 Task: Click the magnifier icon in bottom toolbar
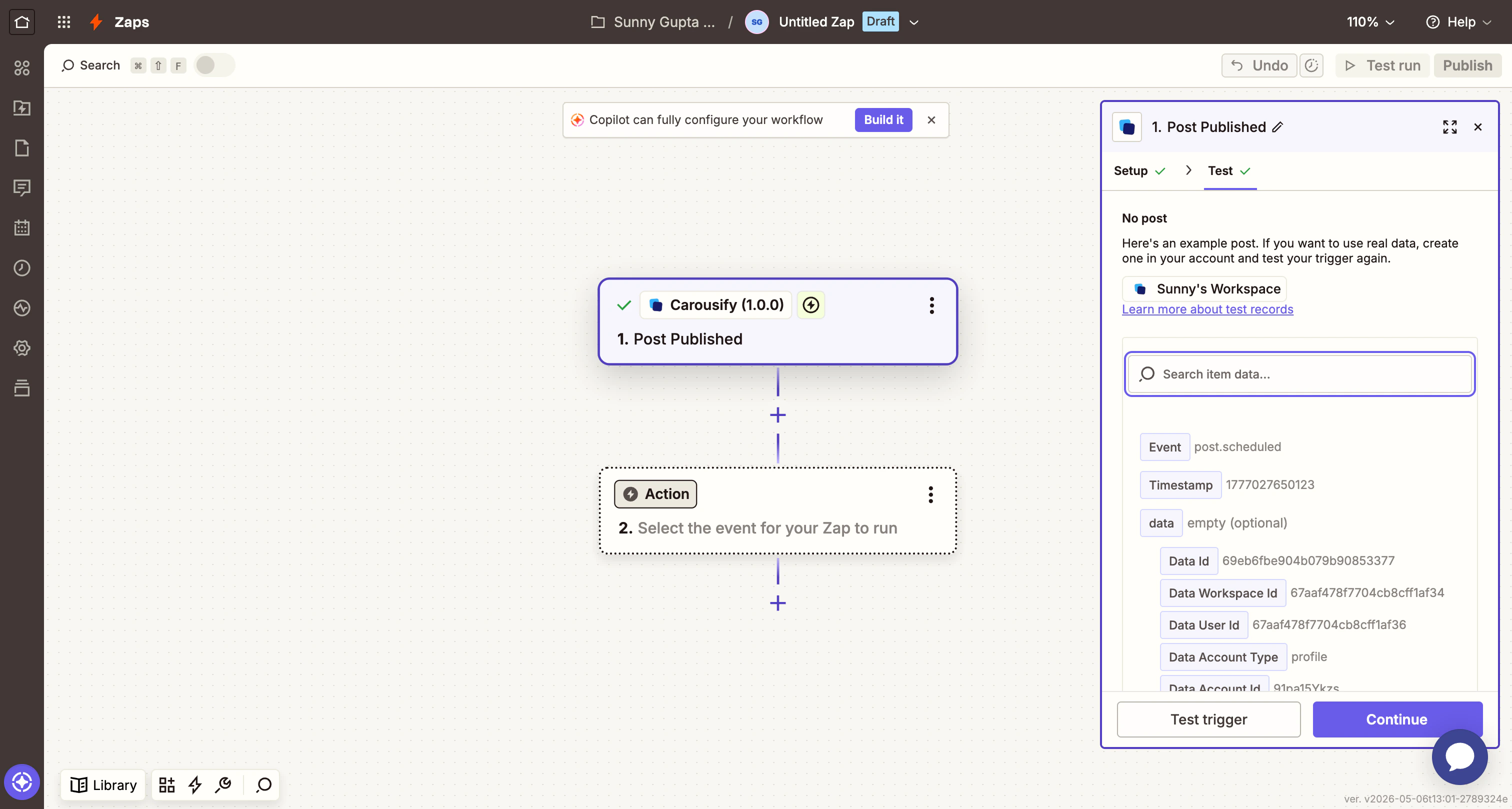263,785
